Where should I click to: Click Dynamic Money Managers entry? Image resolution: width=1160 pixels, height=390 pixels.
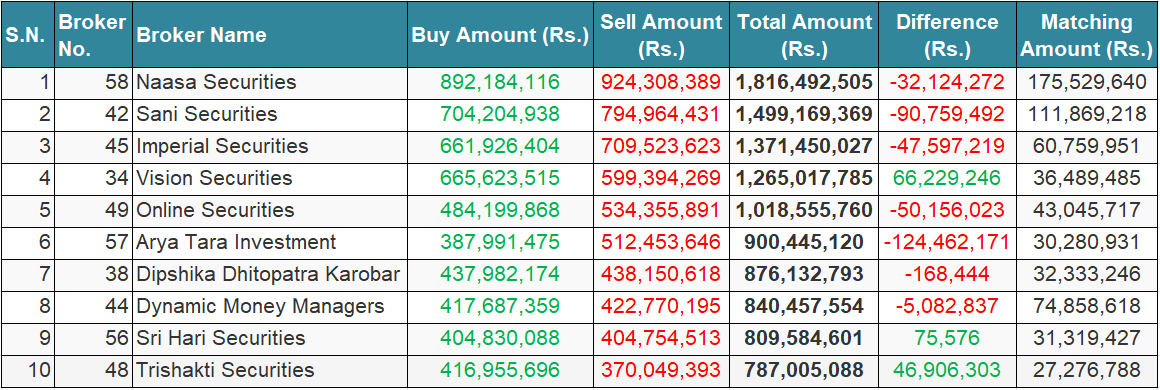coord(260,306)
